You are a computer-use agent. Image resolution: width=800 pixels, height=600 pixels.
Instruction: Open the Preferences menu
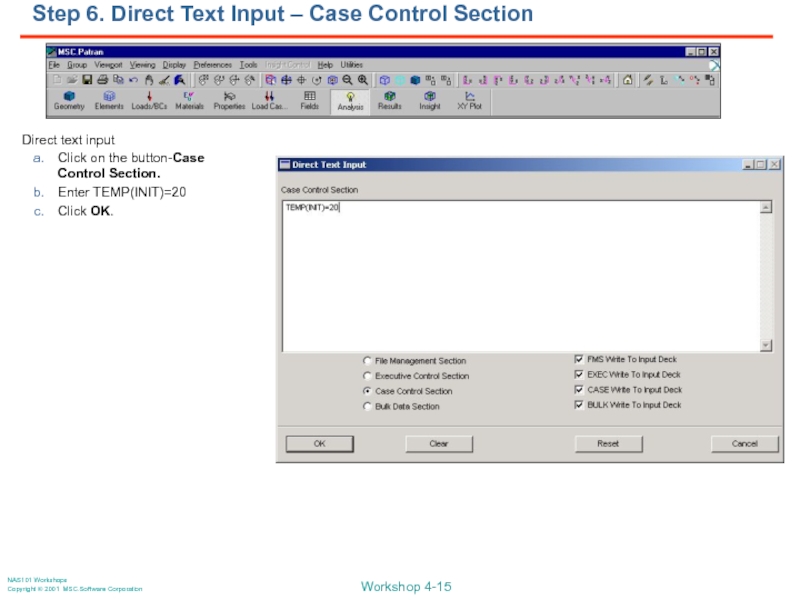click(x=212, y=65)
